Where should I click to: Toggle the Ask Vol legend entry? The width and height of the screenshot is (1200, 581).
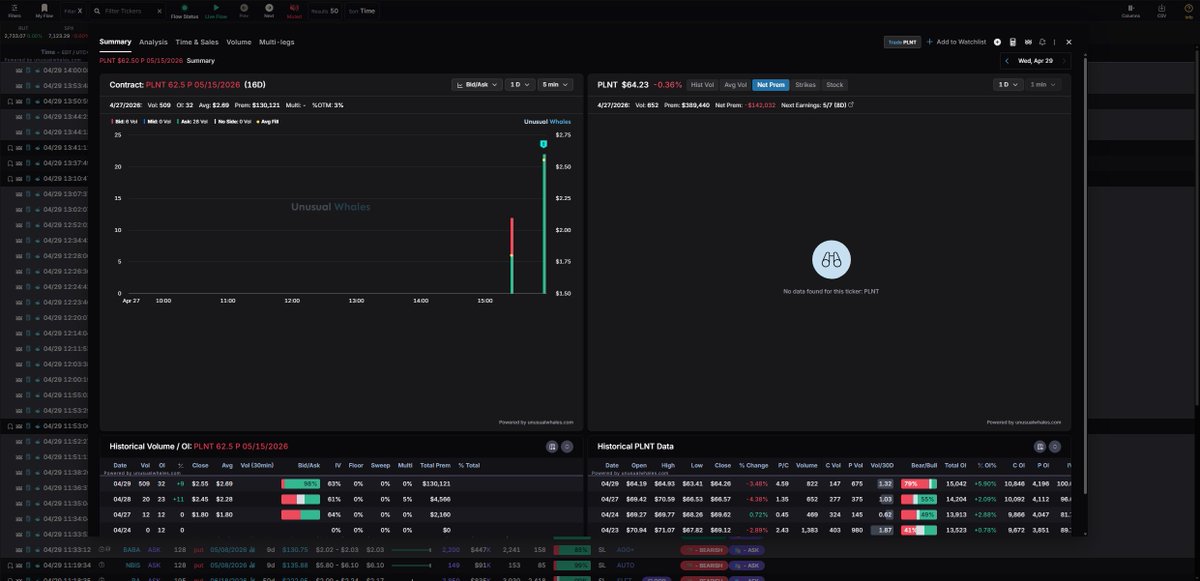pos(192,121)
